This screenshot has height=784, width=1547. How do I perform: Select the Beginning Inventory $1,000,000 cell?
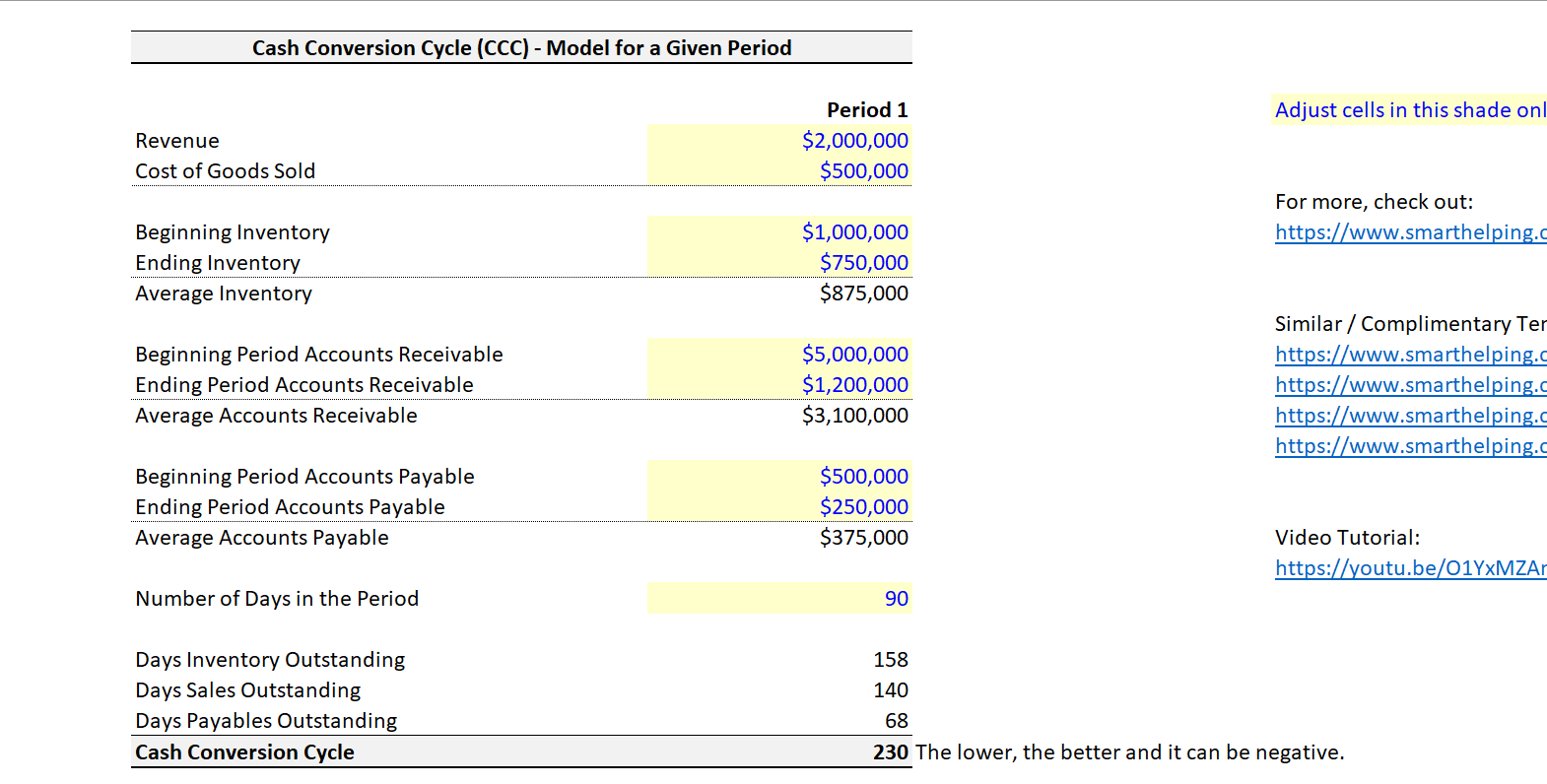779,231
